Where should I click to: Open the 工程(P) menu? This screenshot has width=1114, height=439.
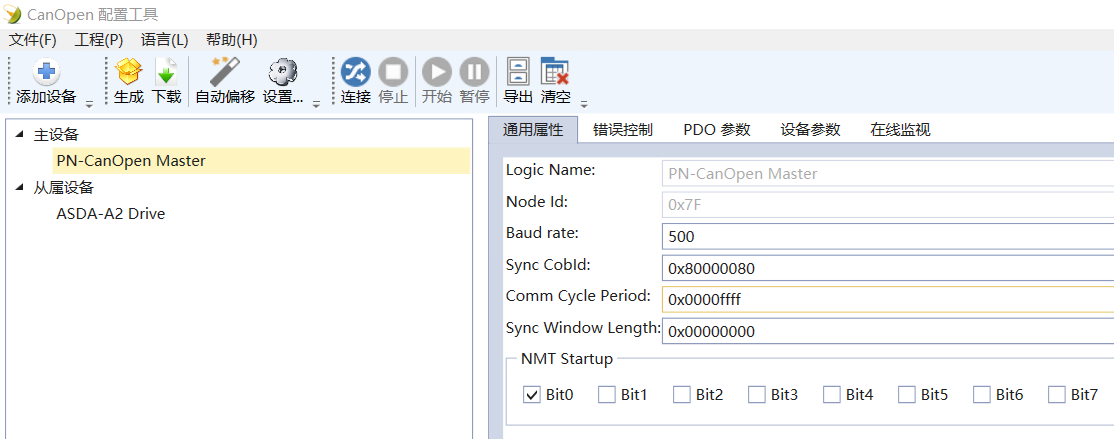coord(99,40)
